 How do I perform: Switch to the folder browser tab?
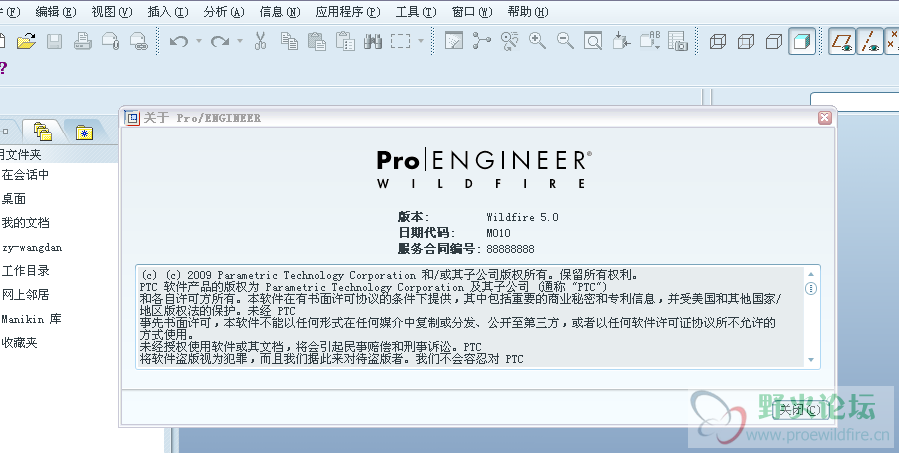coord(43,131)
